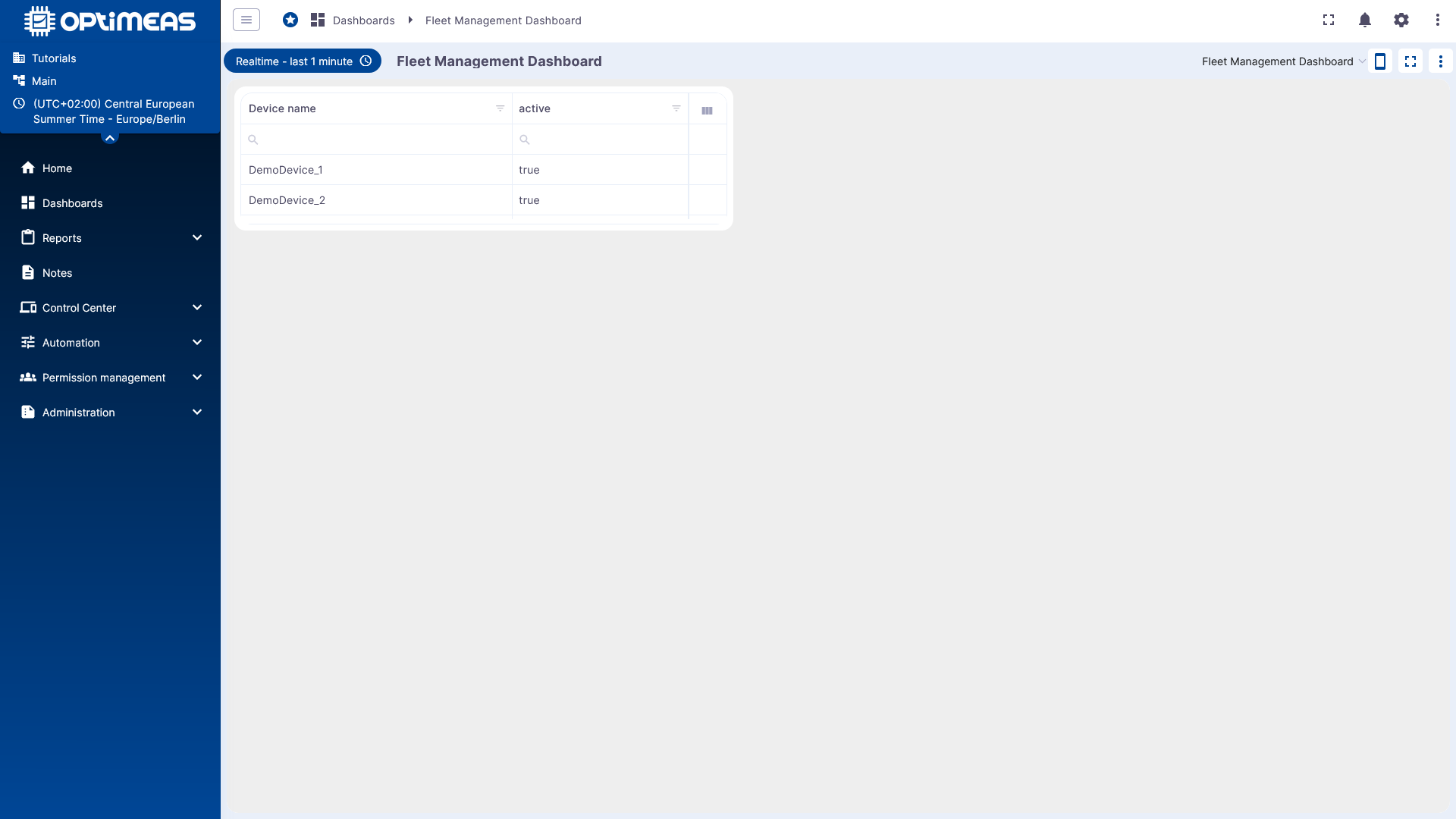The height and width of the screenshot is (819, 1456).
Task: Open top bar more options menu
Action: 1438,20
